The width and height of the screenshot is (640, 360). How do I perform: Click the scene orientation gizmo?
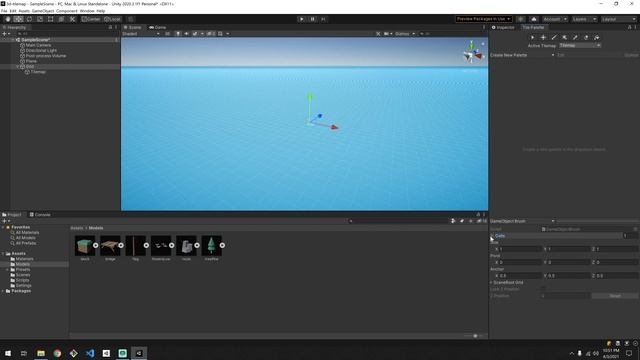coord(473,53)
